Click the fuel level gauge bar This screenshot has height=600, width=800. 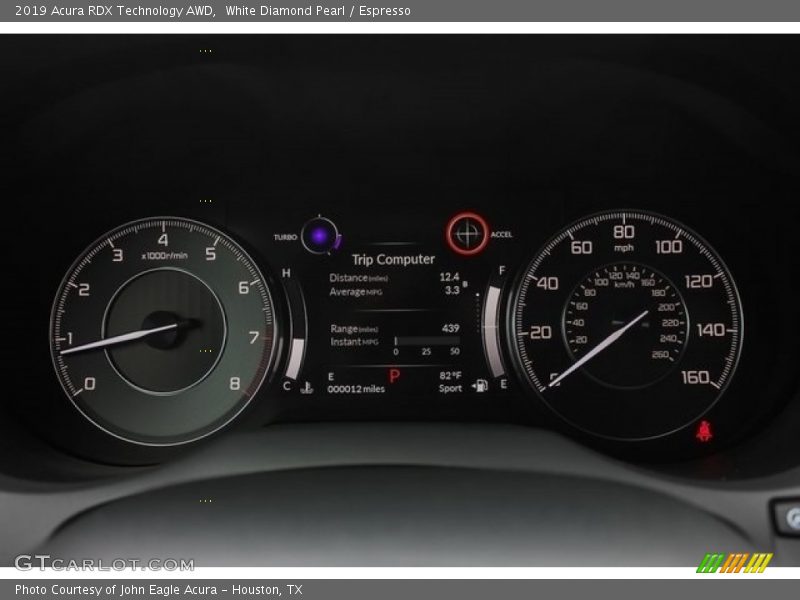[x=493, y=331]
